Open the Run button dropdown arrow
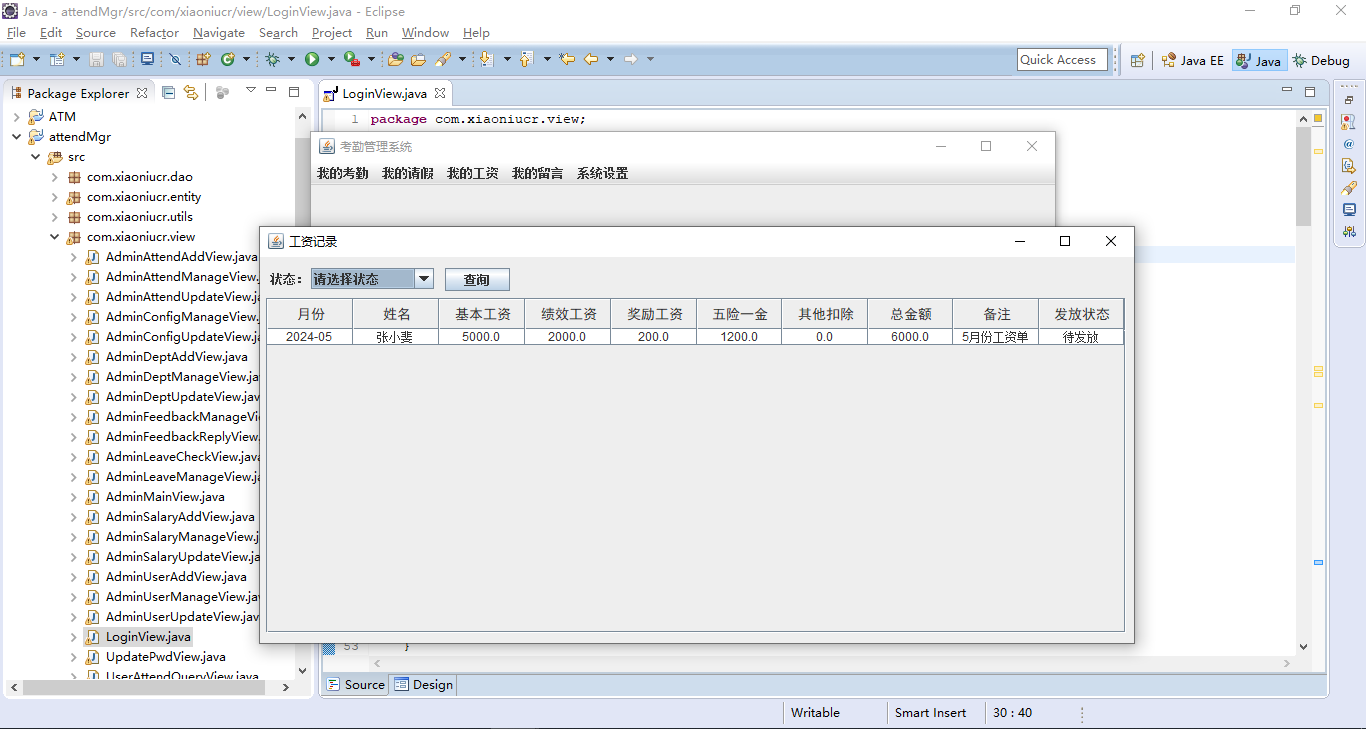The image size is (1366, 729). coord(330,60)
